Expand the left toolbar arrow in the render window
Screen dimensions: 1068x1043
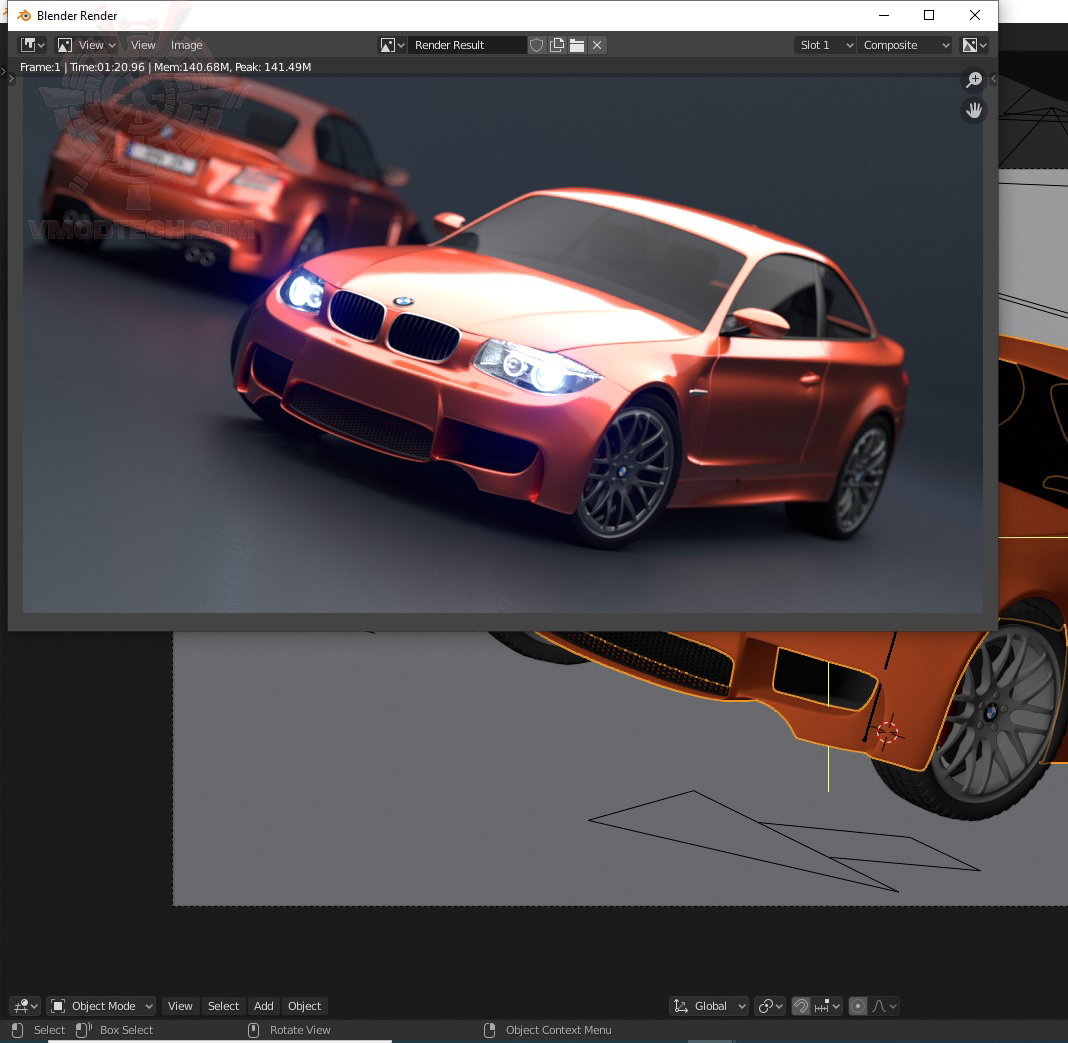pyautogui.click(x=11, y=78)
